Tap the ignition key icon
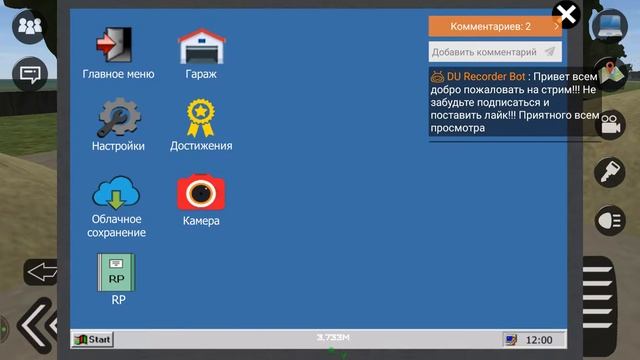The width and height of the screenshot is (640, 360). [609, 172]
